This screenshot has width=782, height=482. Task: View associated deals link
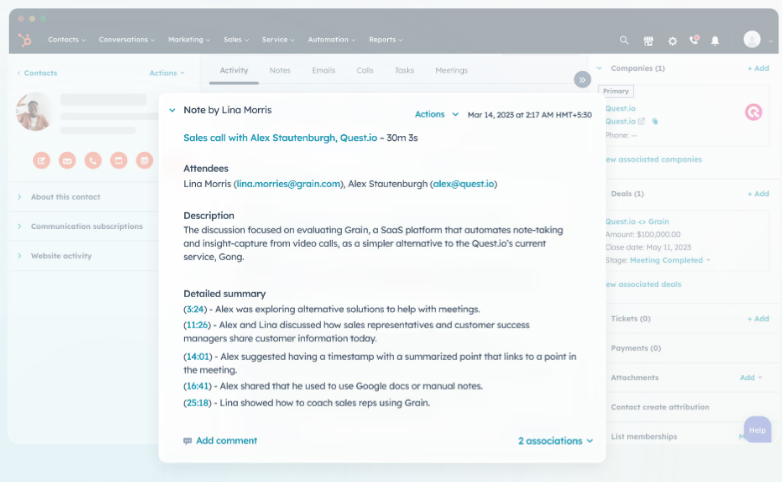[643, 284]
